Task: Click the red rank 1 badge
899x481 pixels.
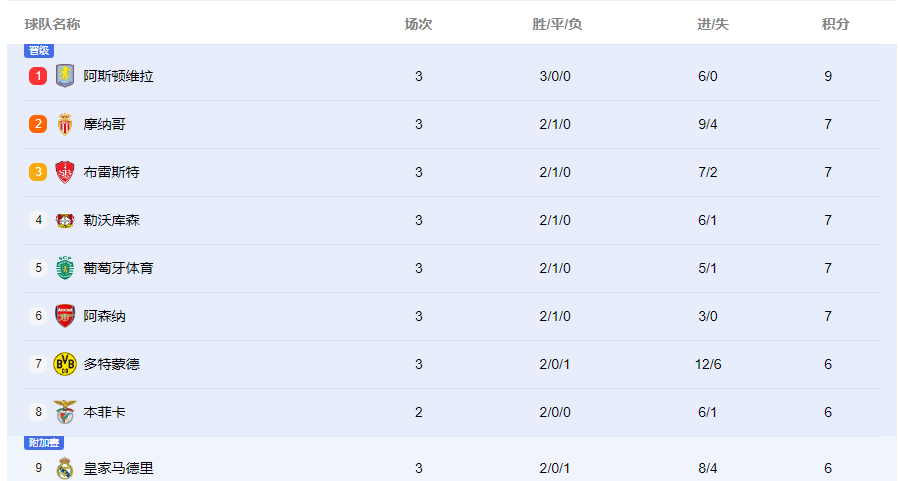Action: [x=38, y=76]
